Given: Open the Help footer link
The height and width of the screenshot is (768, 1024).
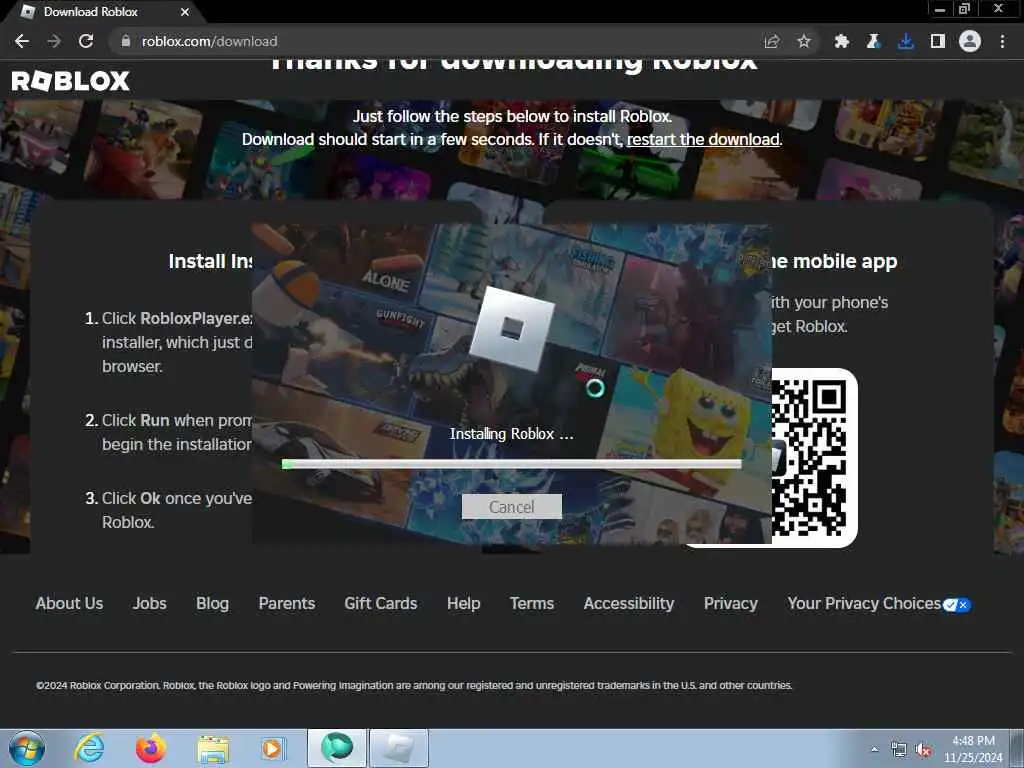Looking at the screenshot, I should 464,603.
